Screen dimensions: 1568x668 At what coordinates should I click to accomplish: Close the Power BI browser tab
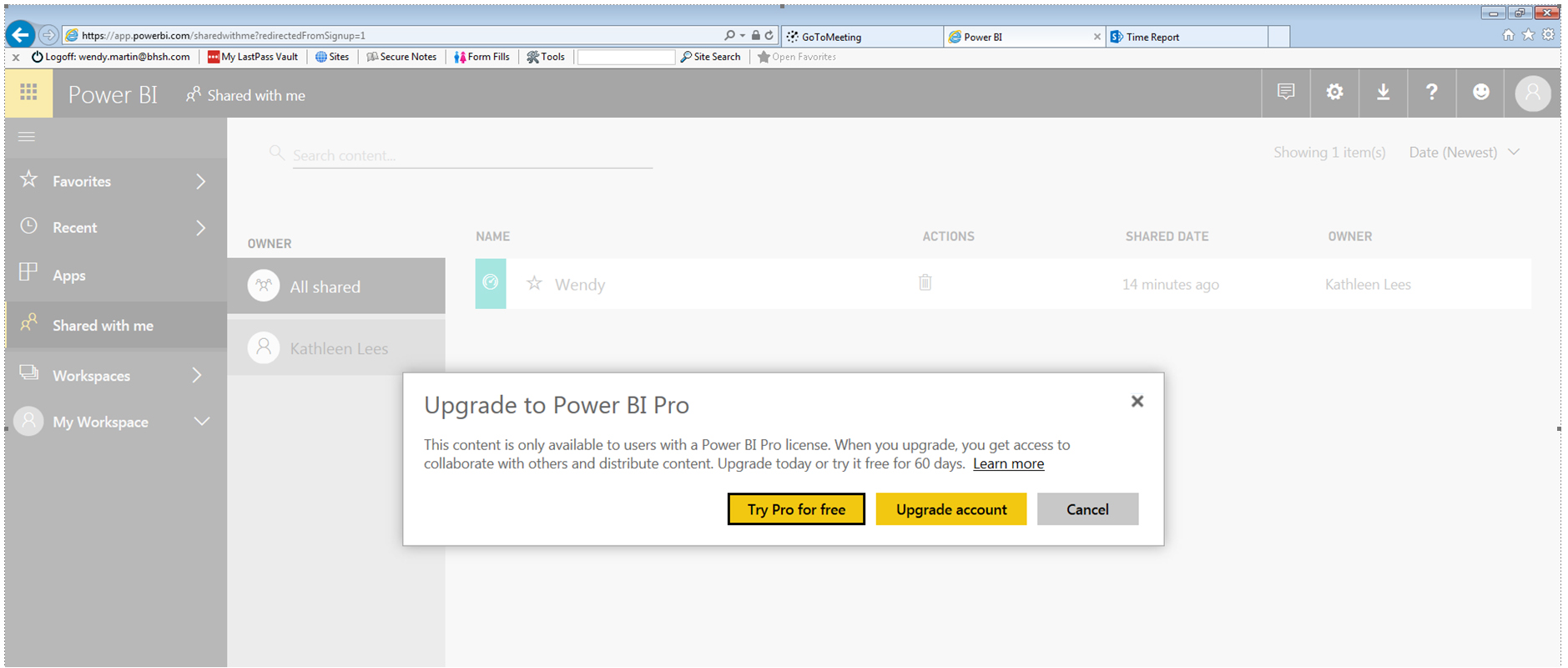pos(1097,37)
